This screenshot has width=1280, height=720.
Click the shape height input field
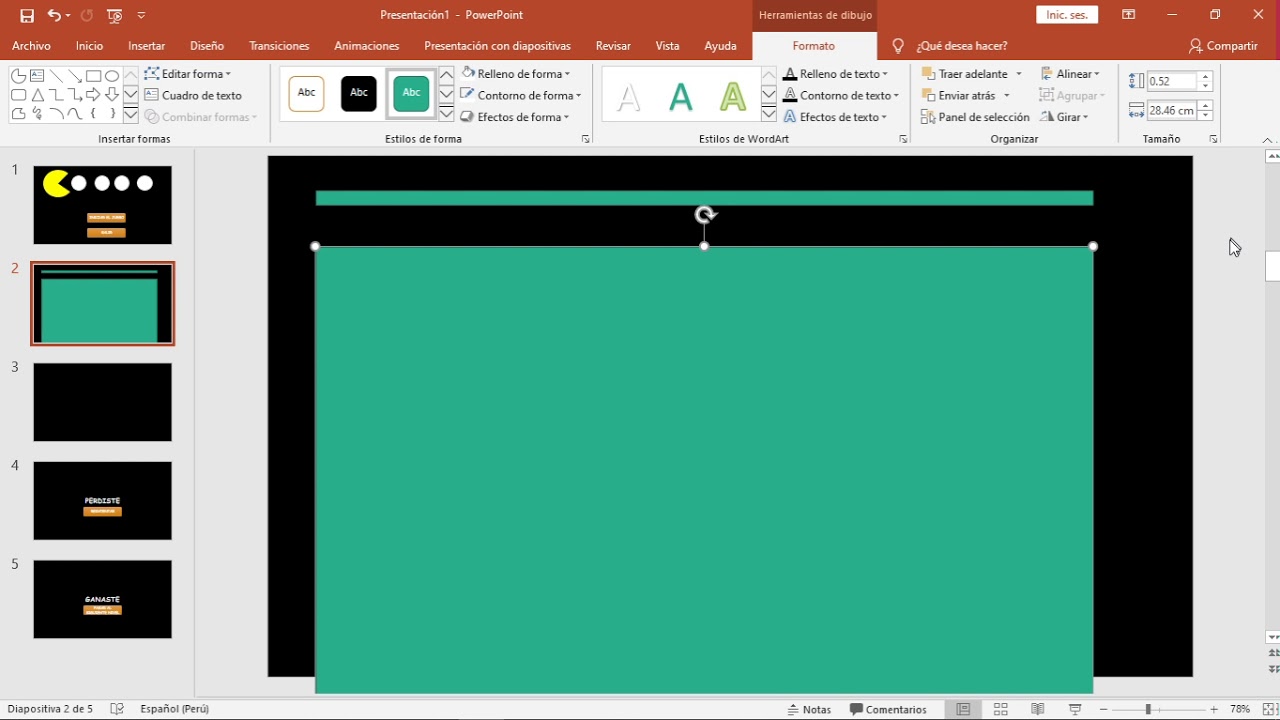pyautogui.click(x=1172, y=81)
